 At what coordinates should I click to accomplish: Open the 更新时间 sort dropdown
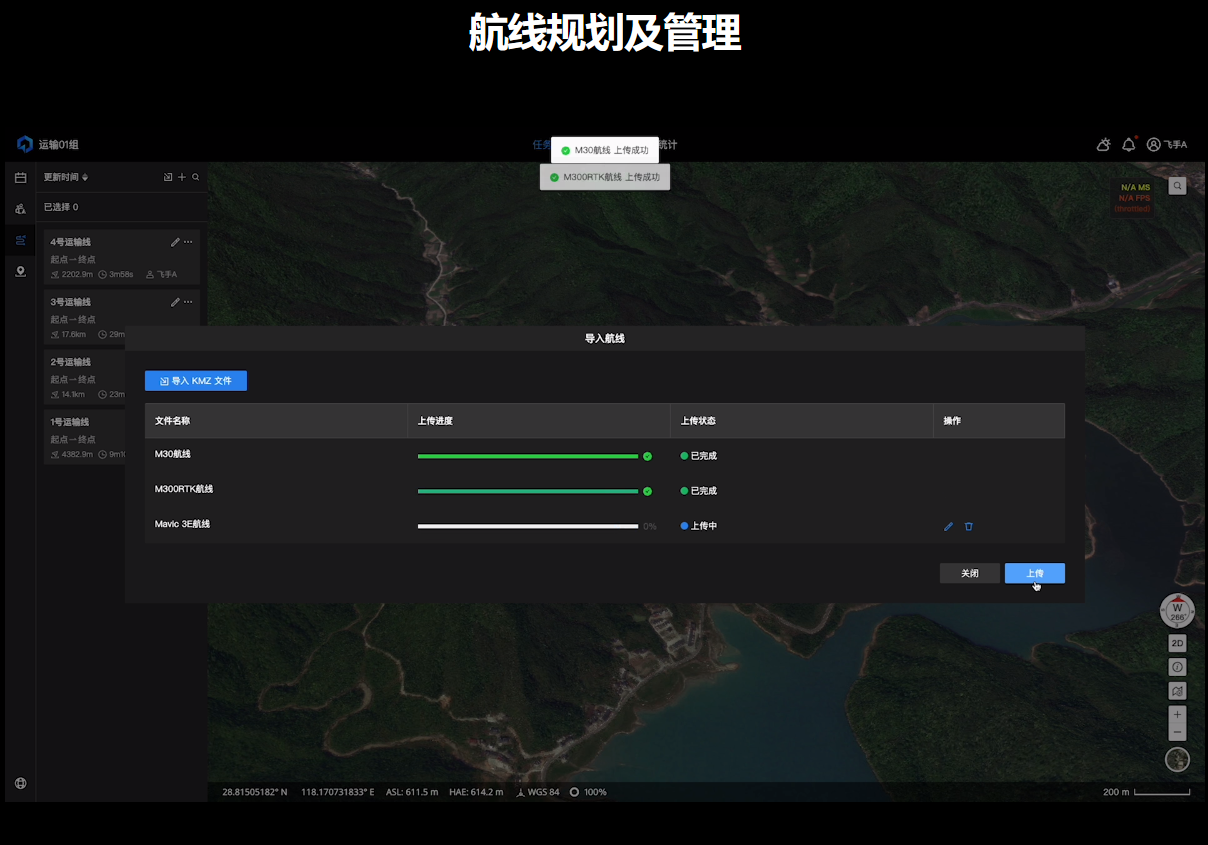[66, 177]
